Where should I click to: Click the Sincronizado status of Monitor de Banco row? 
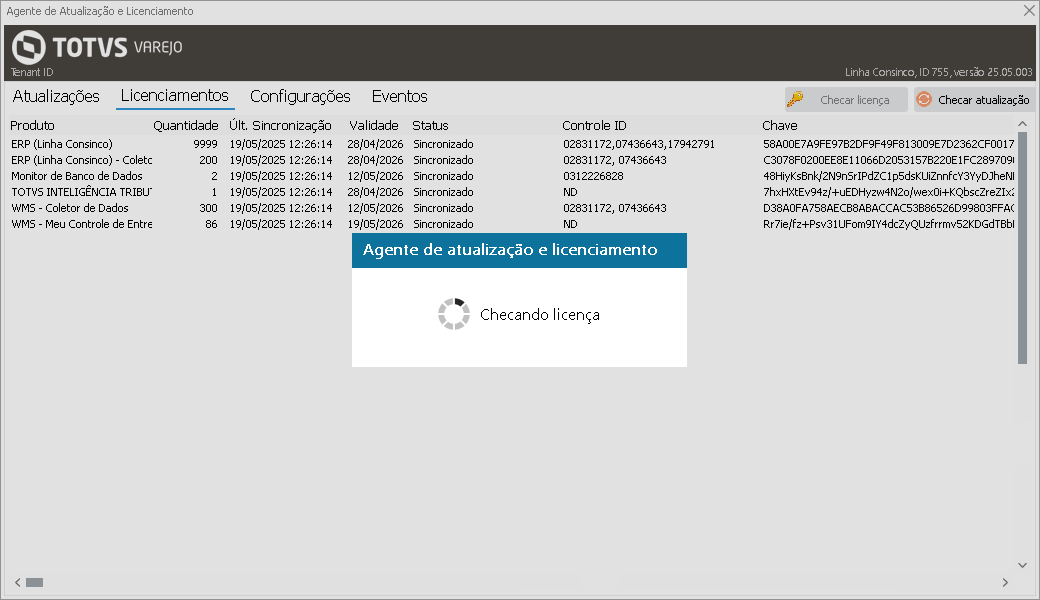(x=443, y=176)
